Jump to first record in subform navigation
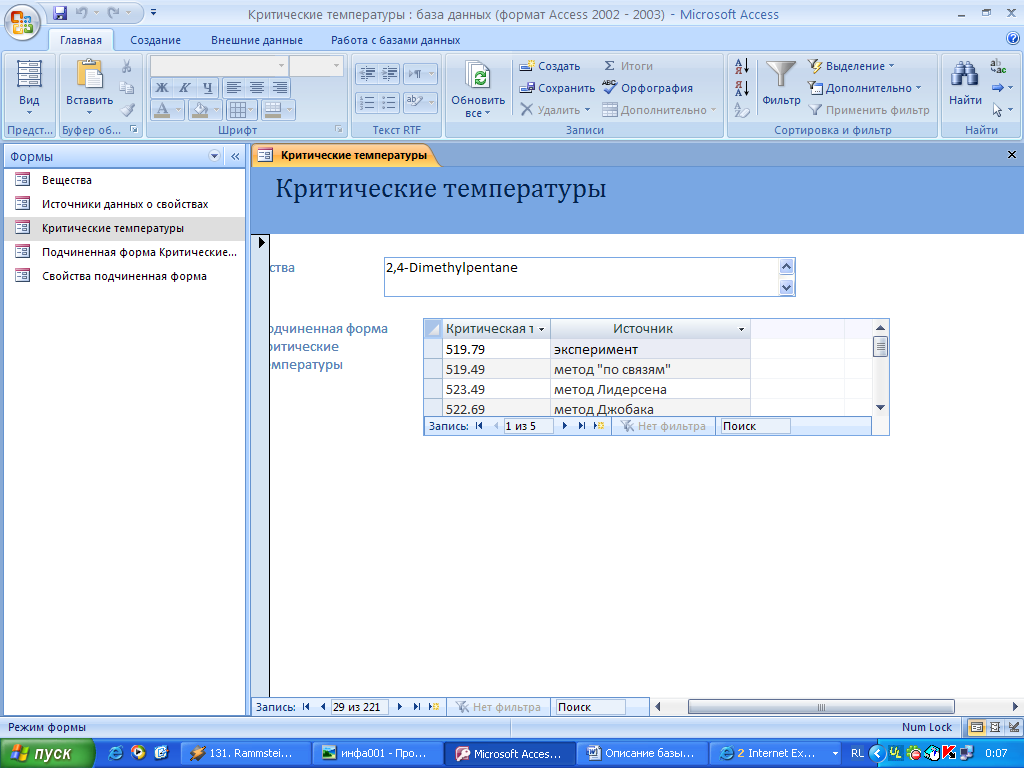Viewport: 1024px width, 768px height. (x=479, y=426)
